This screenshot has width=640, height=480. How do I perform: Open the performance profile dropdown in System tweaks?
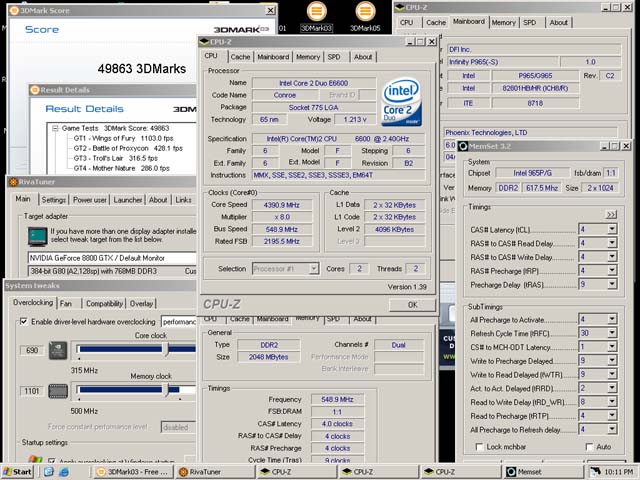click(179, 322)
